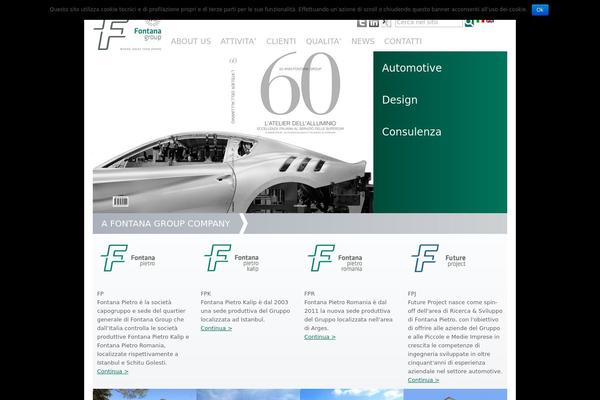Click the Fontana Pietro Kalip logo

click(x=232, y=258)
